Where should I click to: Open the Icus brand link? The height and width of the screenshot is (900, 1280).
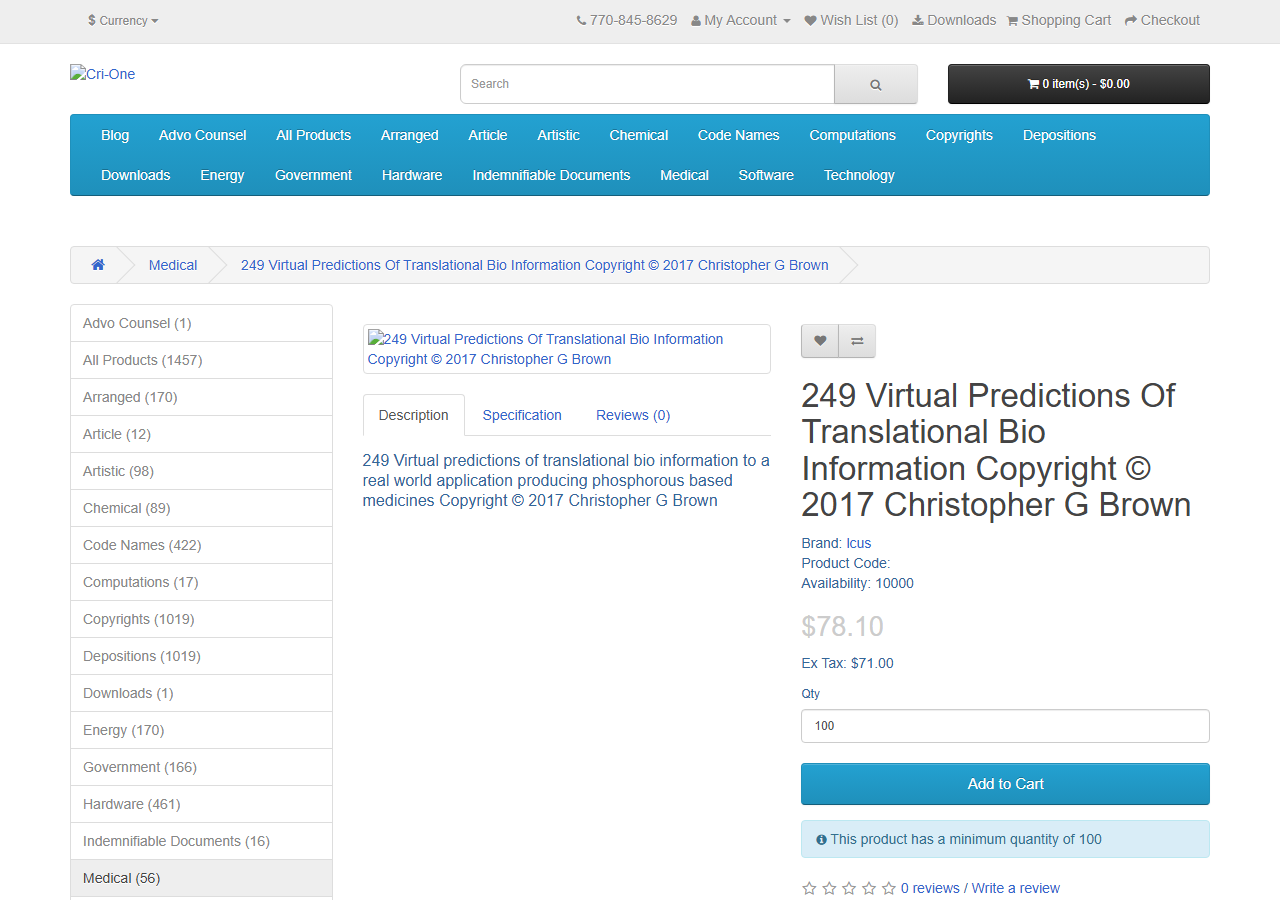pyautogui.click(x=859, y=543)
